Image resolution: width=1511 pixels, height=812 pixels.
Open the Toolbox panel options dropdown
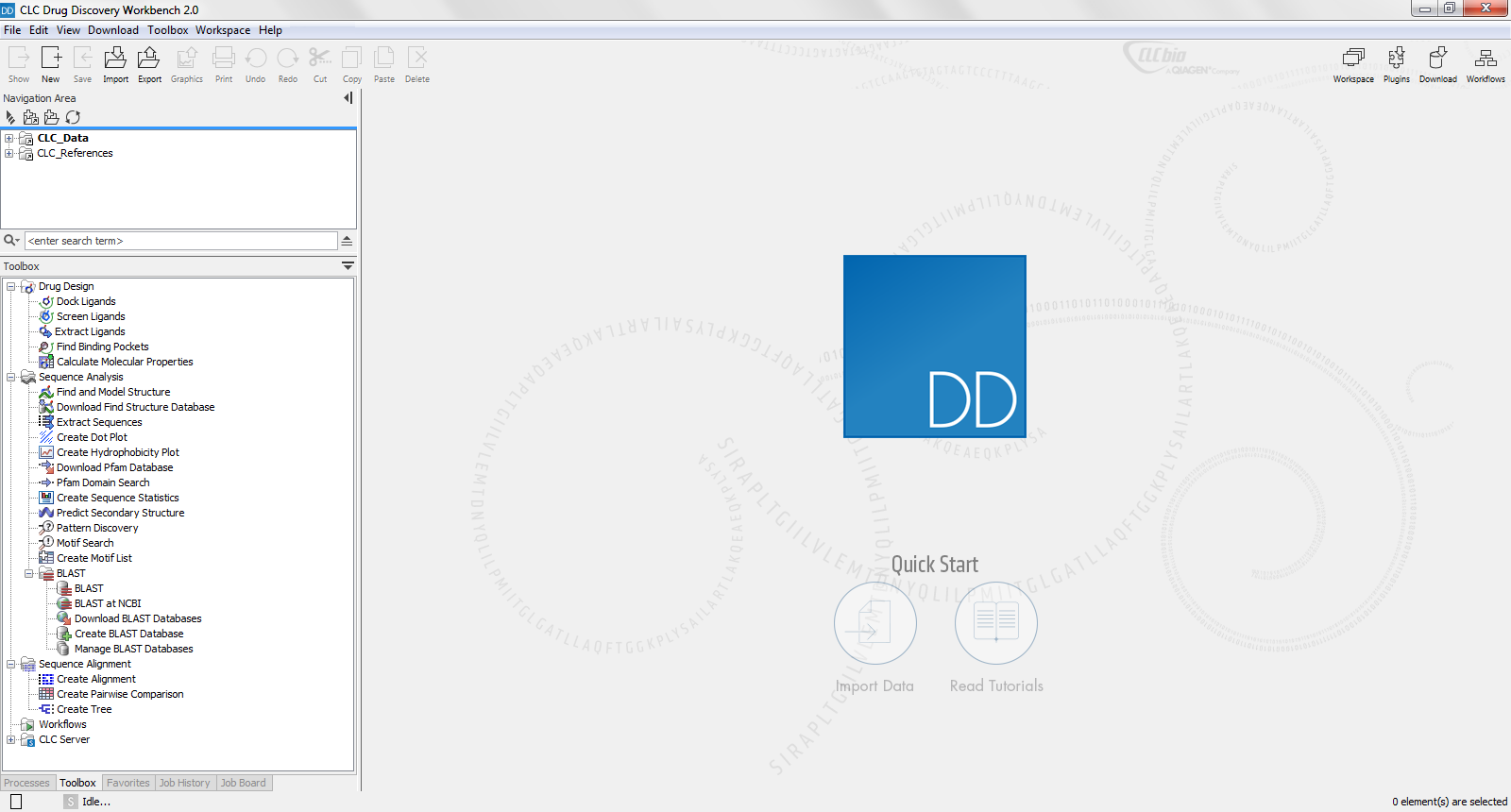(x=348, y=266)
